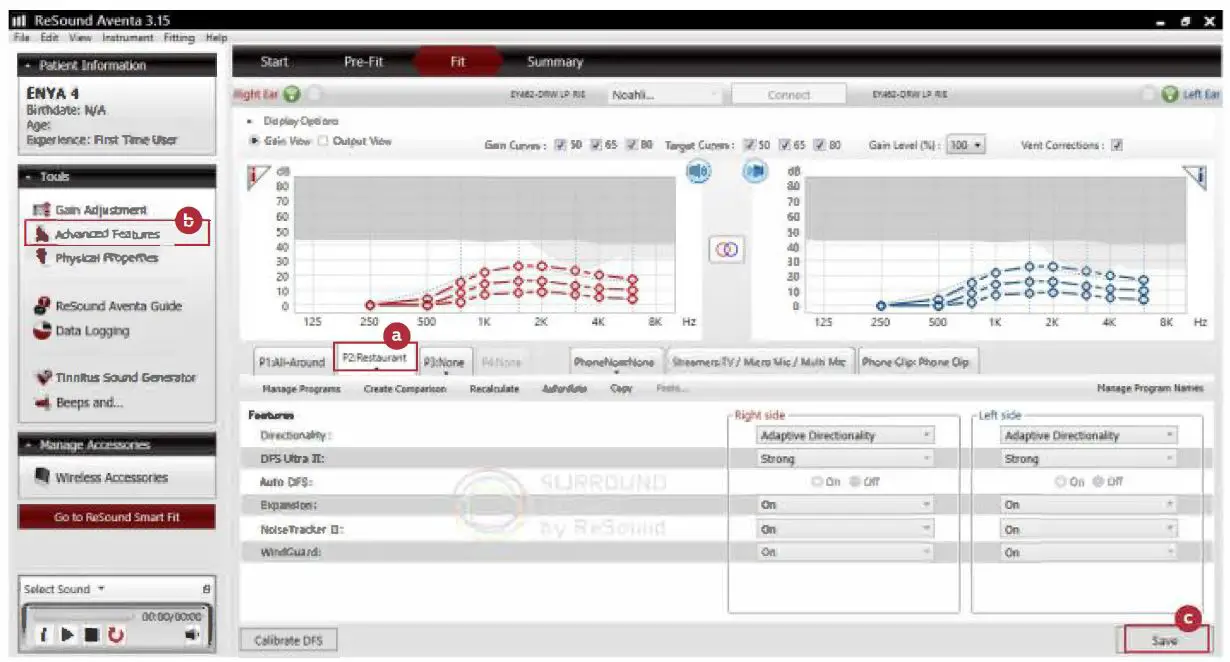The width and height of the screenshot is (1230, 662).
Task: Open the info flag on the left-ear graph
Action: point(1196,177)
